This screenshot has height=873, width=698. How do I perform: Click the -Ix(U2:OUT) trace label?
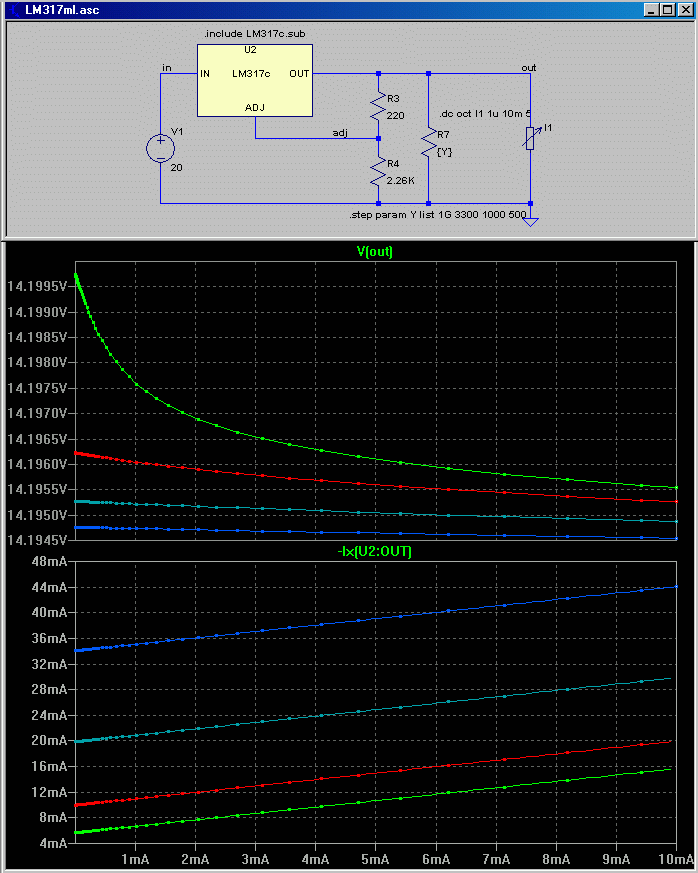(375, 552)
